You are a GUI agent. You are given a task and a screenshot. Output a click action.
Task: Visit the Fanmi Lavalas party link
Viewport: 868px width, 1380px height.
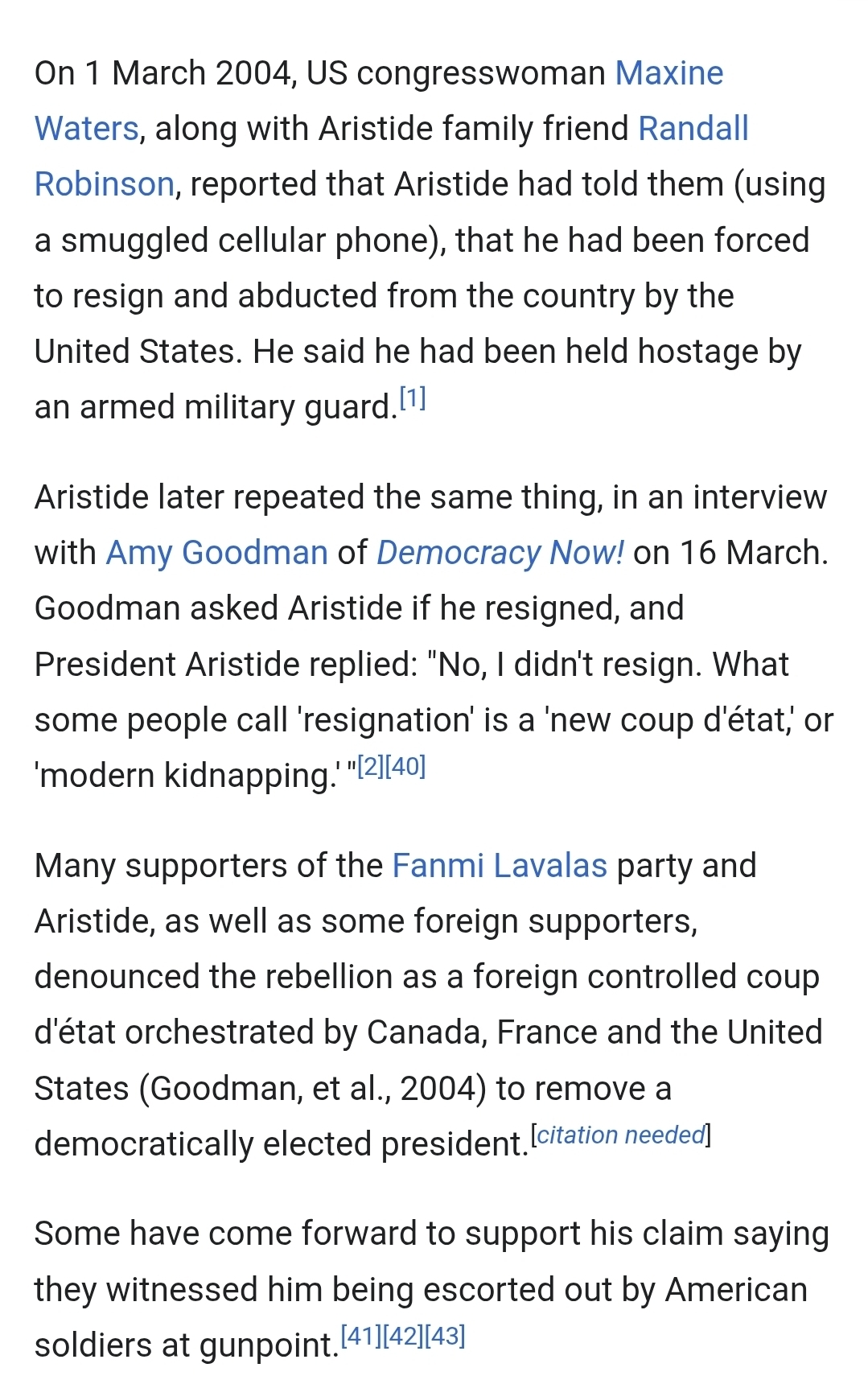click(x=499, y=866)
